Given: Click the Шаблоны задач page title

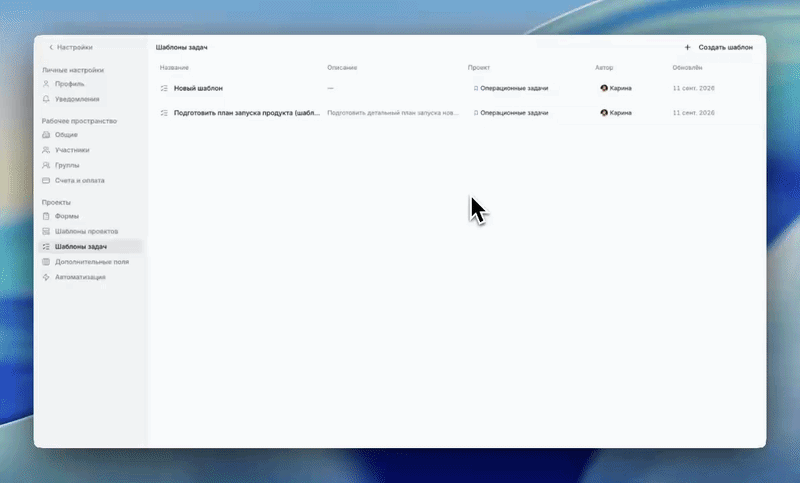Looking at the screenshot, I should click(182, 47).
